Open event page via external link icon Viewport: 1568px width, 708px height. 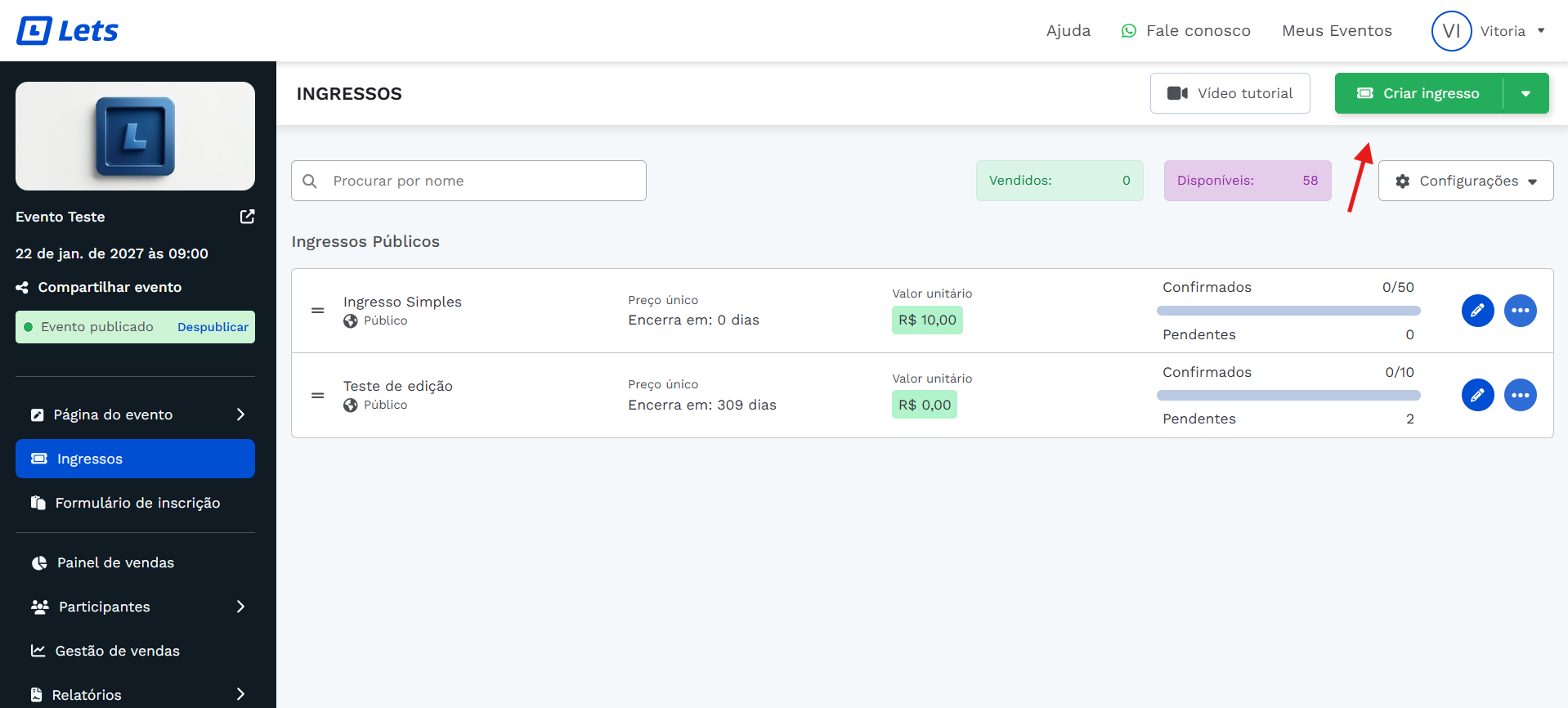247,217
